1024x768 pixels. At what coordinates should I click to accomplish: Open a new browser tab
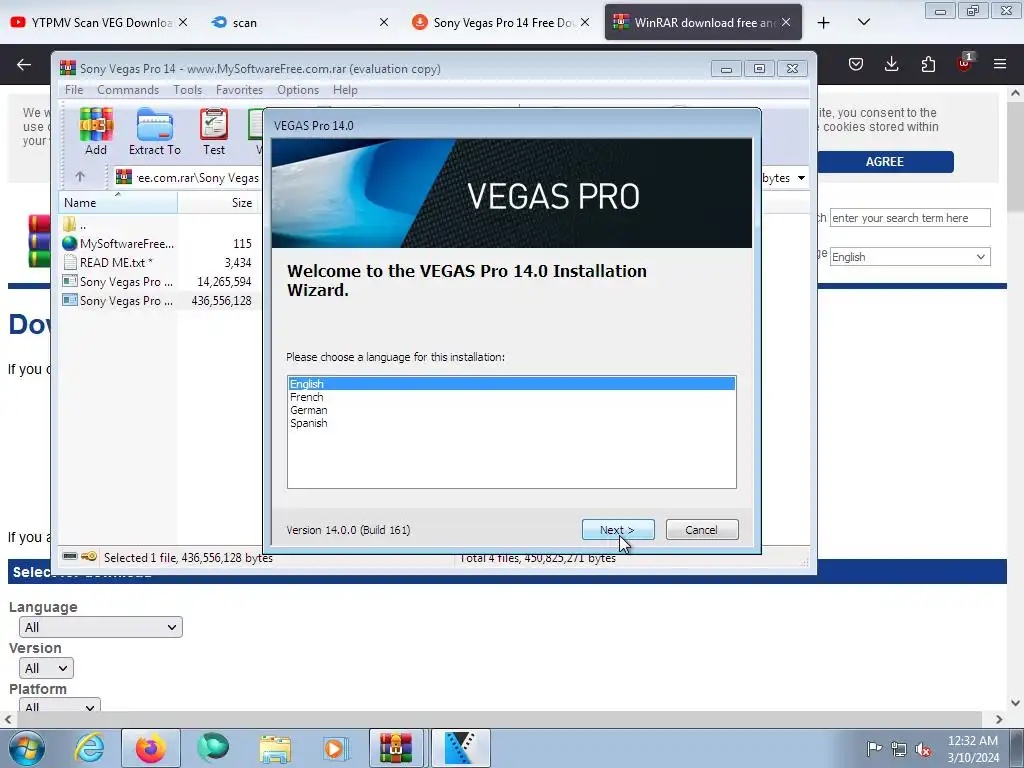tap(824, 23)
